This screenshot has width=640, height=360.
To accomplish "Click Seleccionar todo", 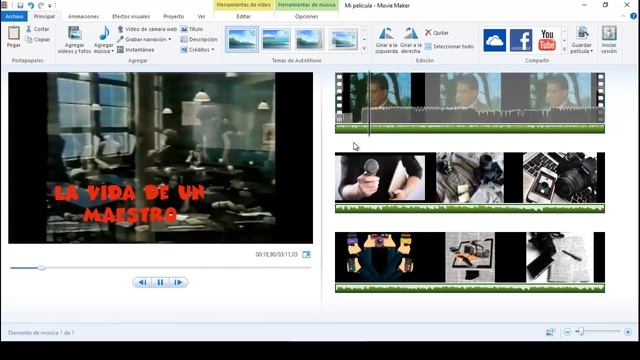I will (x=449, y=47).
